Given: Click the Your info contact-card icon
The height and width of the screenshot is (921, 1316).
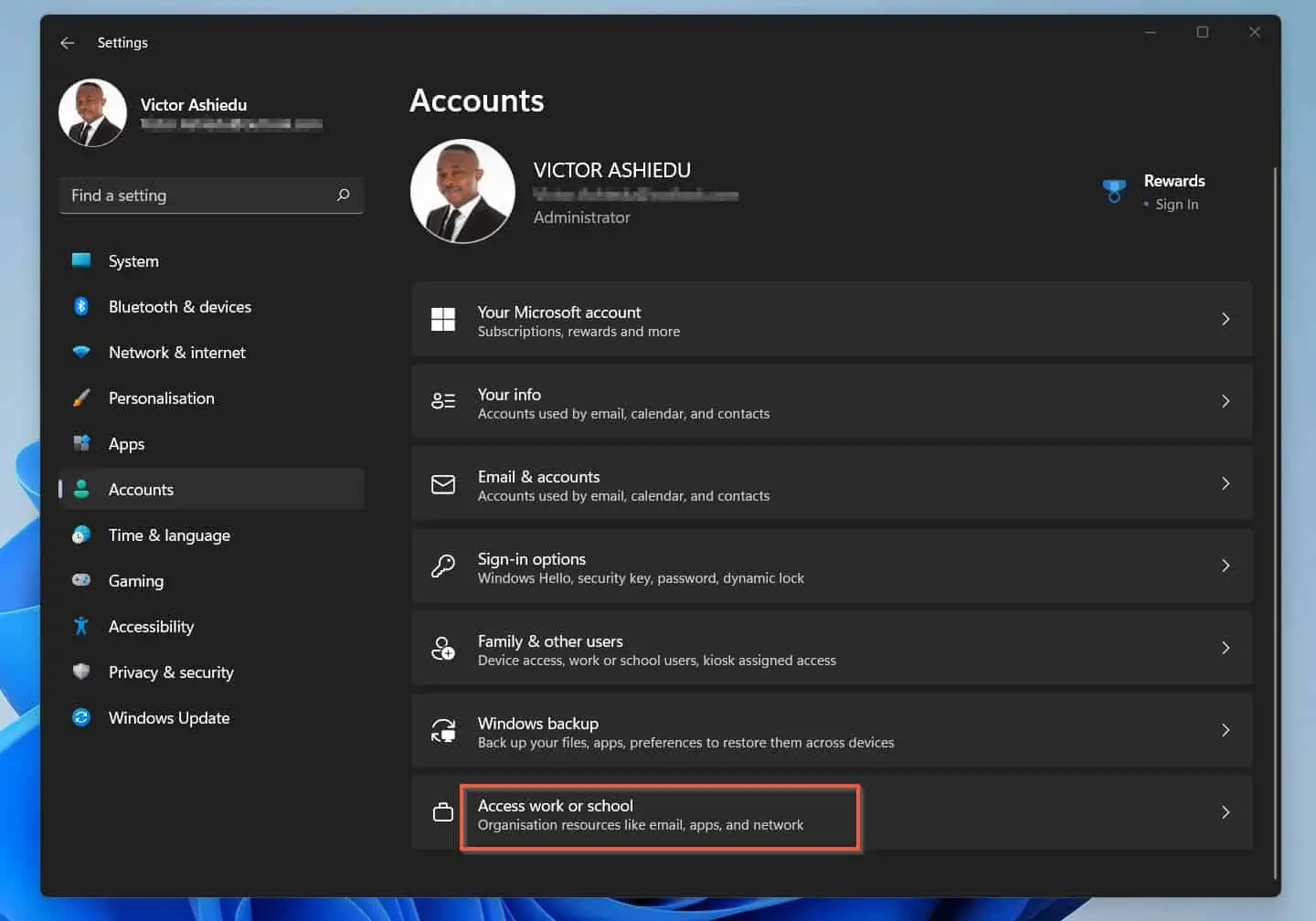Looking at the screenshot, I should pyautogui.click(x=443, y=401).
